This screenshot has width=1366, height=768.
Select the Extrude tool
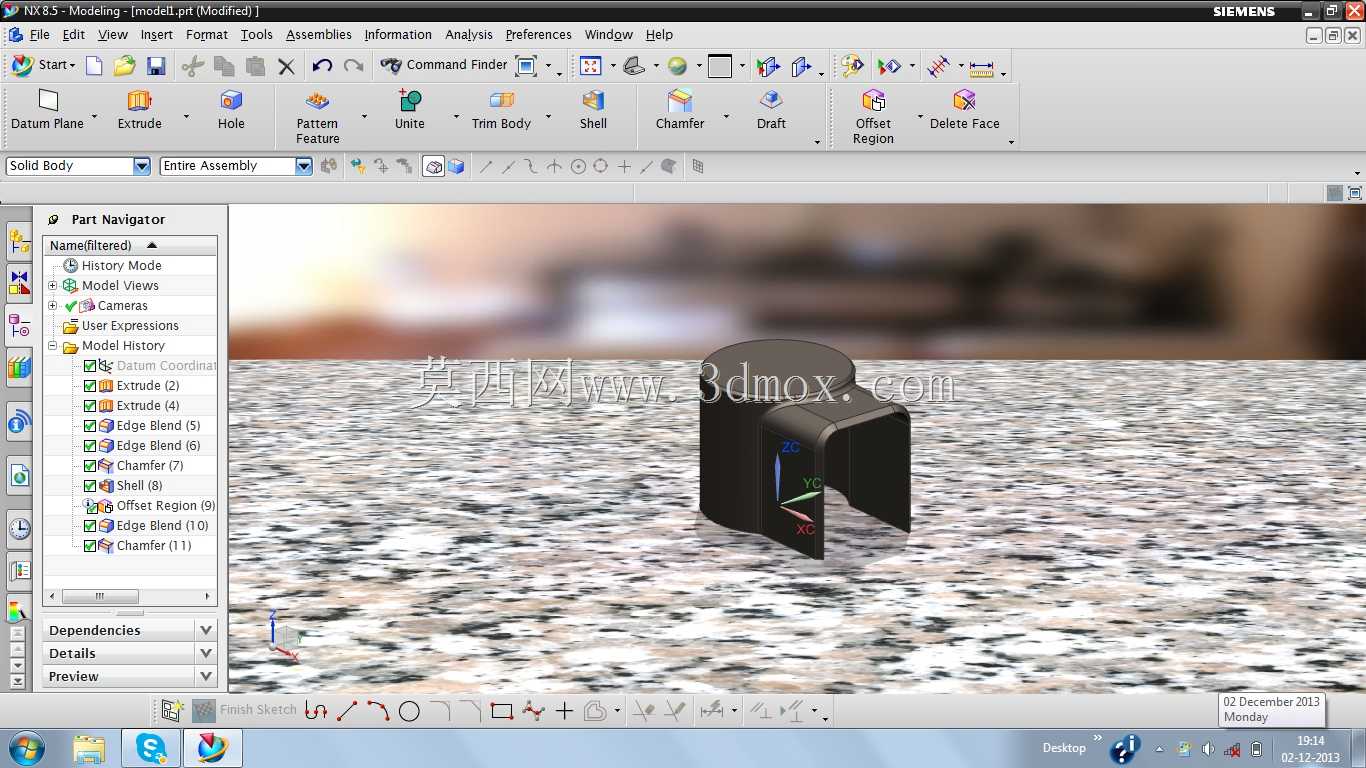click(x=139, y=110)
